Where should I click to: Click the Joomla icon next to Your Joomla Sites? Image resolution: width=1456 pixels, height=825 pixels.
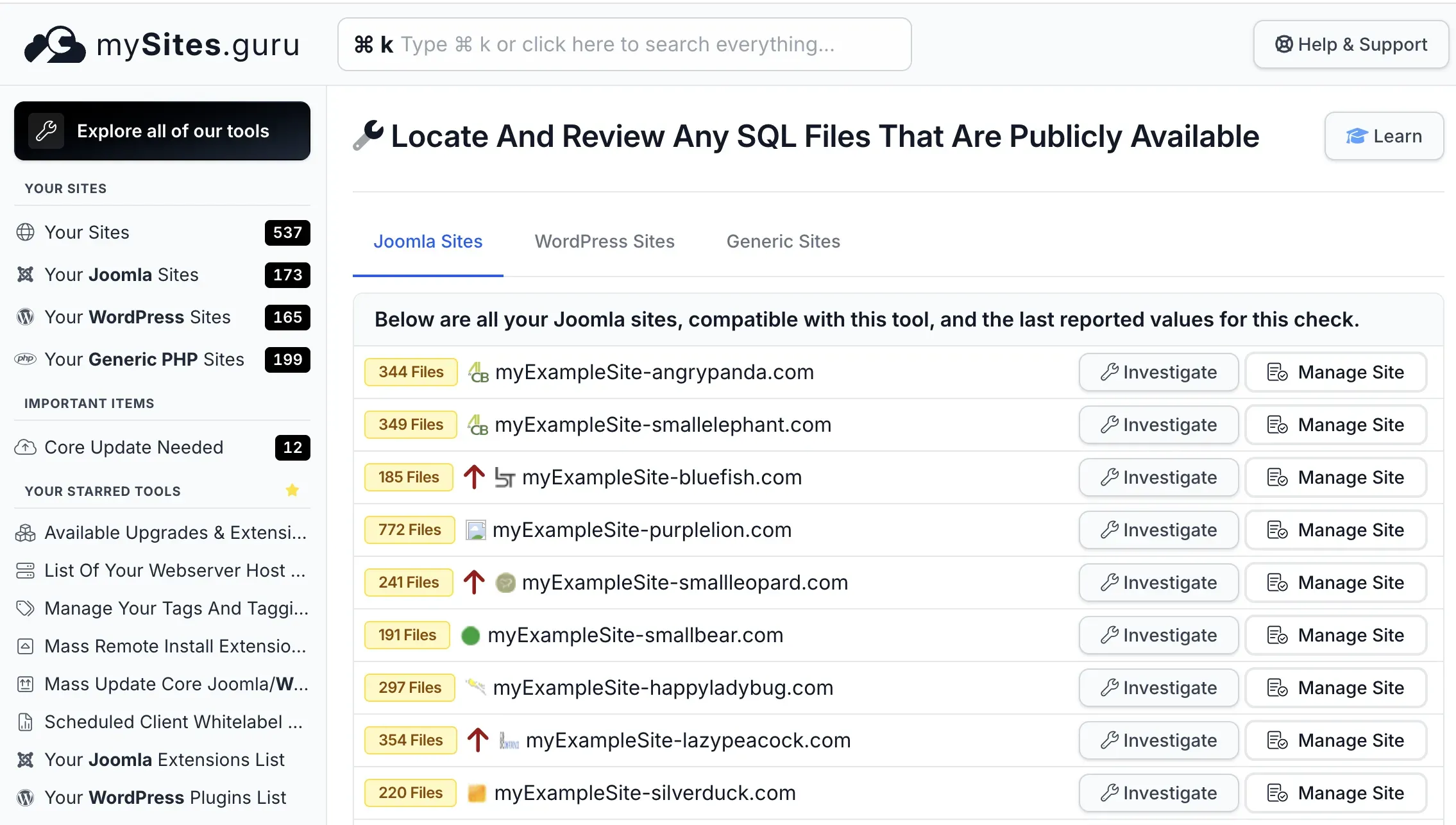pyautogui.click(x=26, y=275)
